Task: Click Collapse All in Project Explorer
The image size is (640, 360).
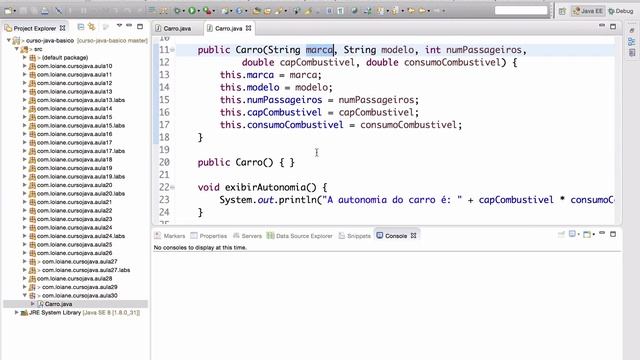Action: tap(81, 27)
